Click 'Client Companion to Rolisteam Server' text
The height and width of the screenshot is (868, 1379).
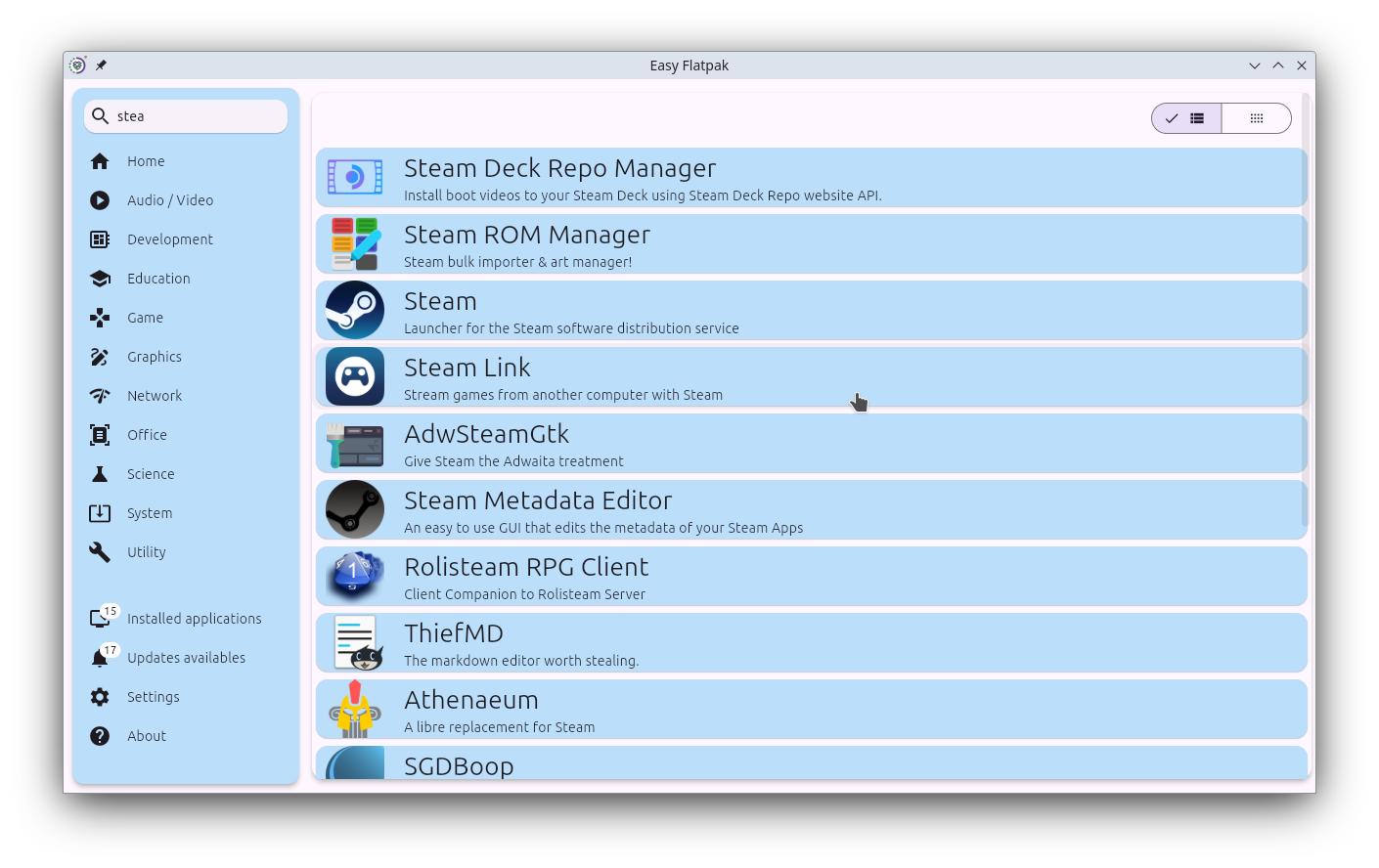pos(524,594)
